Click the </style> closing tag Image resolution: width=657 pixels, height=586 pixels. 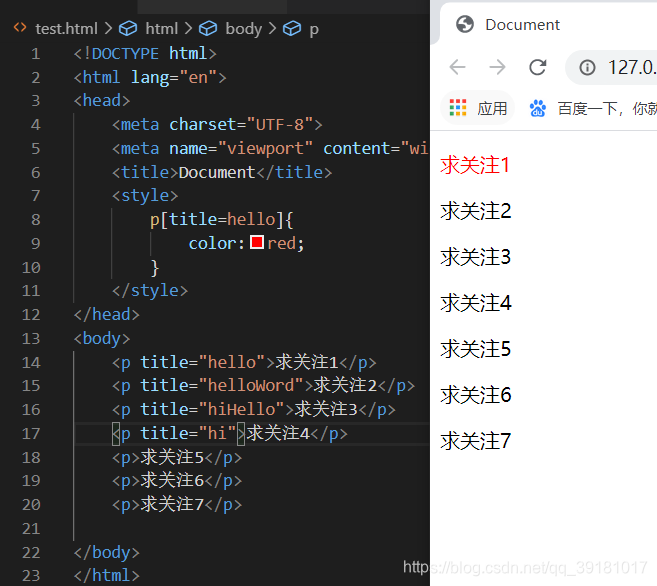pyautogui.click(x=150, y=290)
